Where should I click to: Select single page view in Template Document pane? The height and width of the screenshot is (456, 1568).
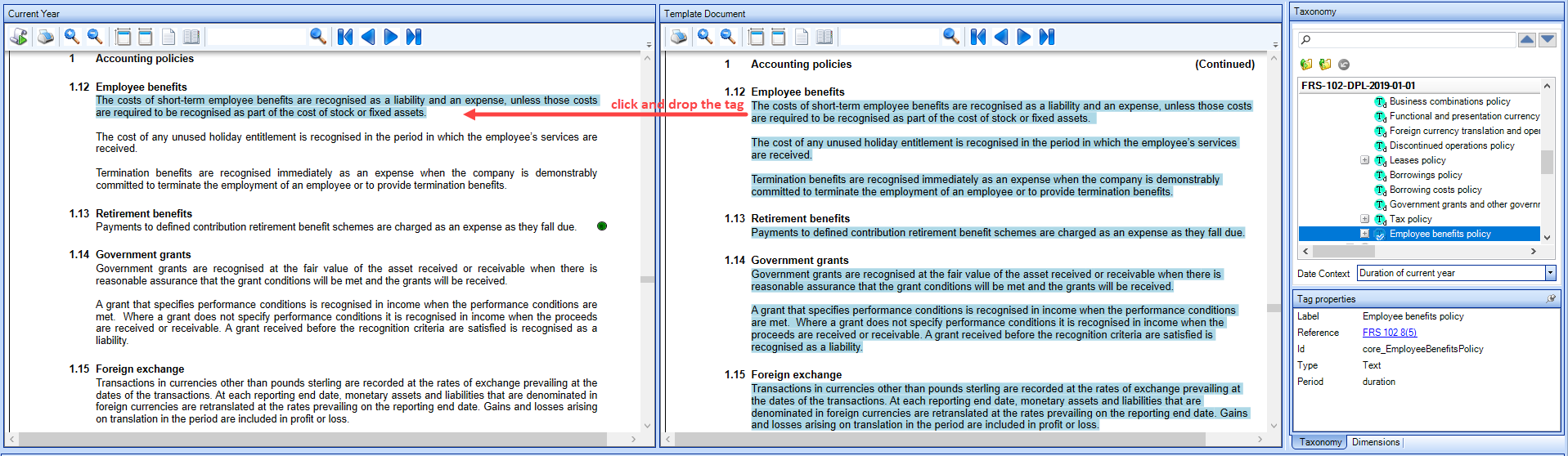coord(802,37)
